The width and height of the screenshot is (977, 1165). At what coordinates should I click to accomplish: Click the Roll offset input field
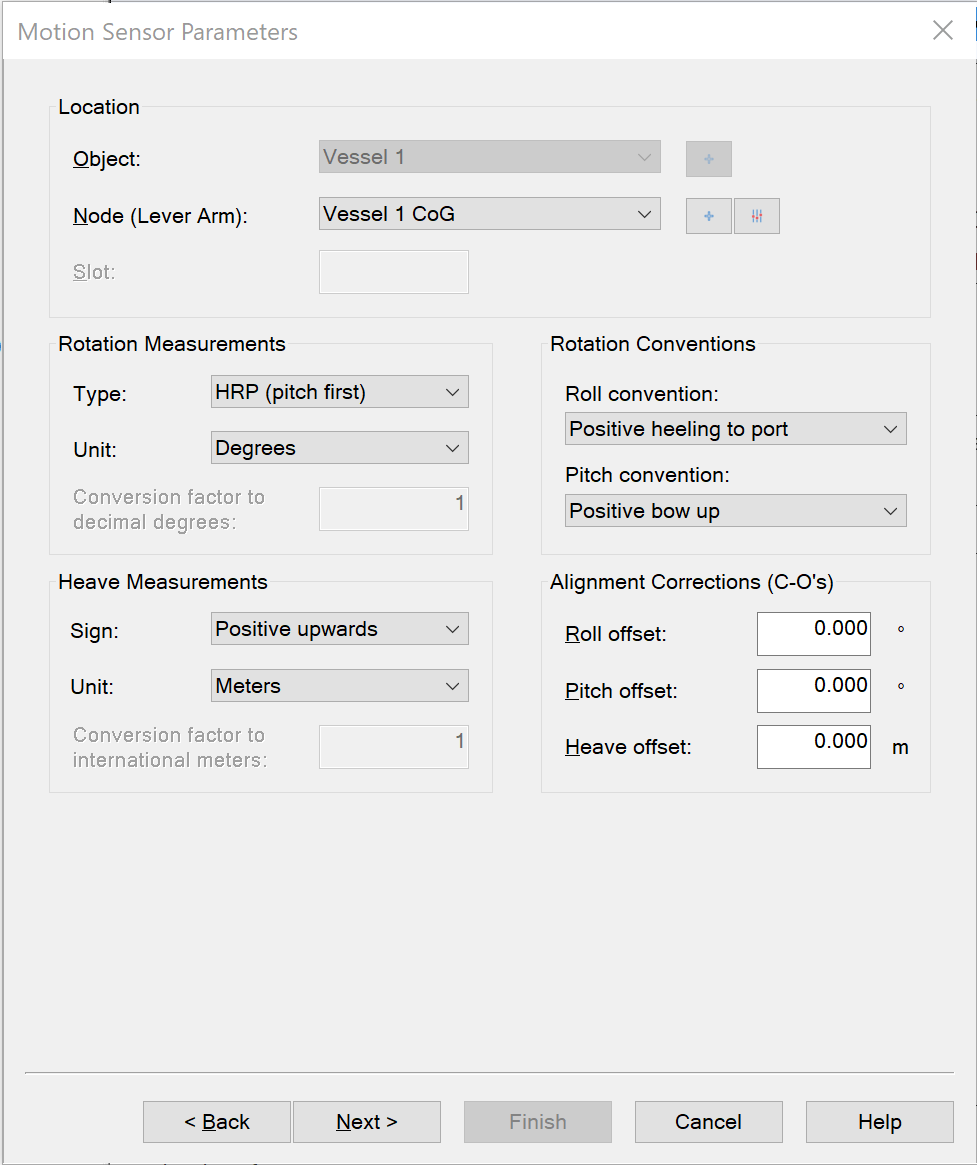coord(813,634)
